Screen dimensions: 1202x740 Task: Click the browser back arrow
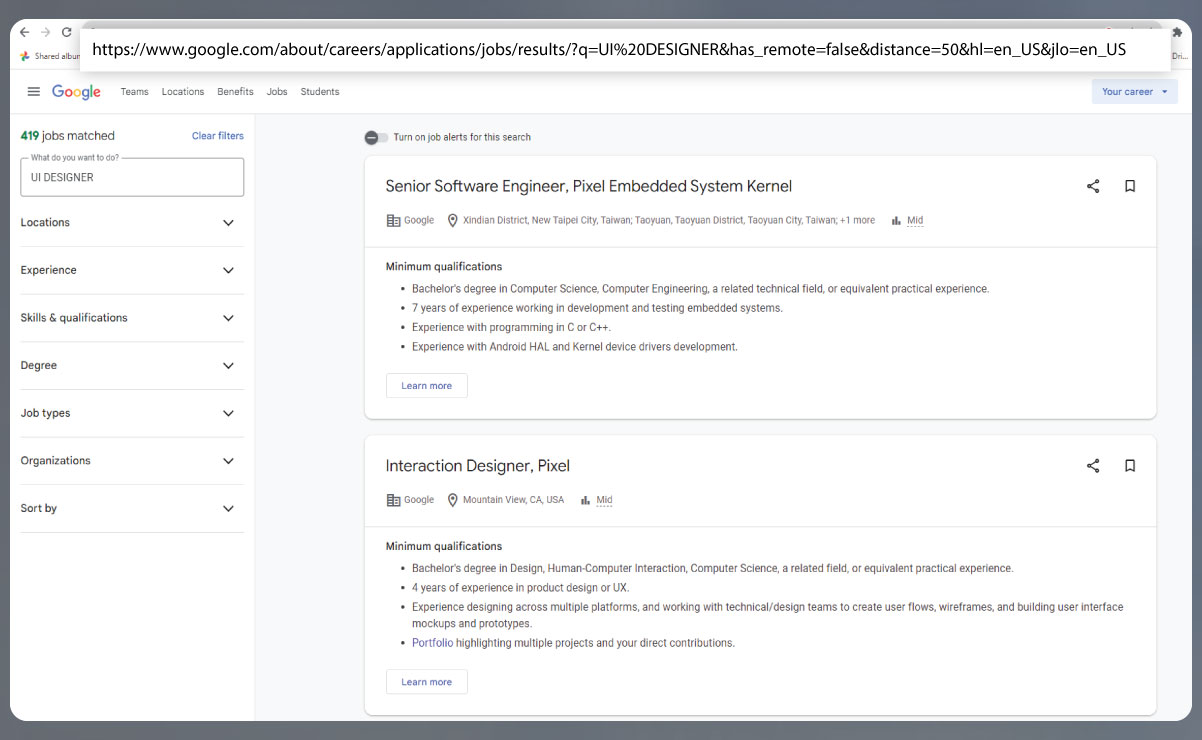25,32
